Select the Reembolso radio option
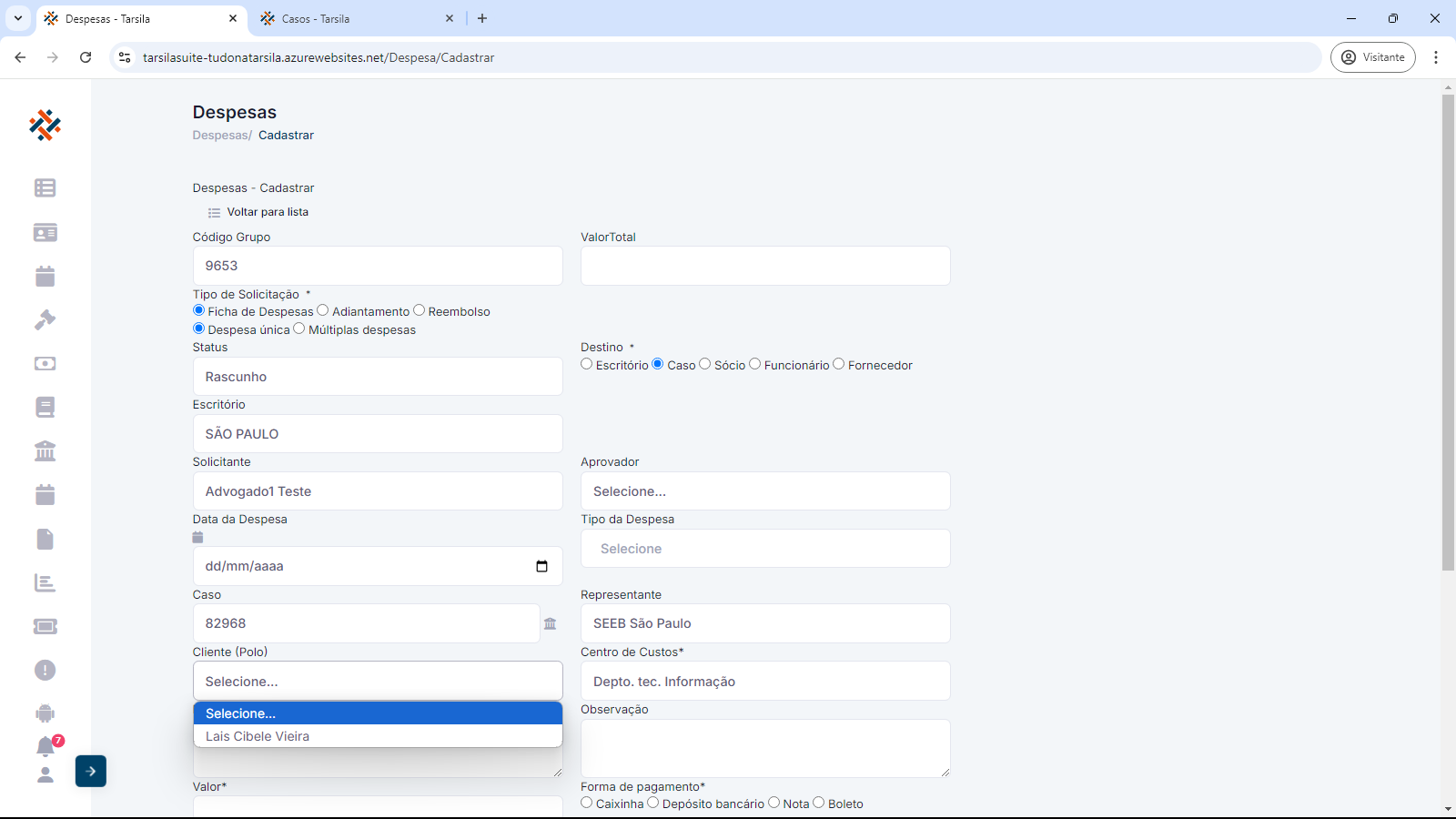 coord(420,310)
